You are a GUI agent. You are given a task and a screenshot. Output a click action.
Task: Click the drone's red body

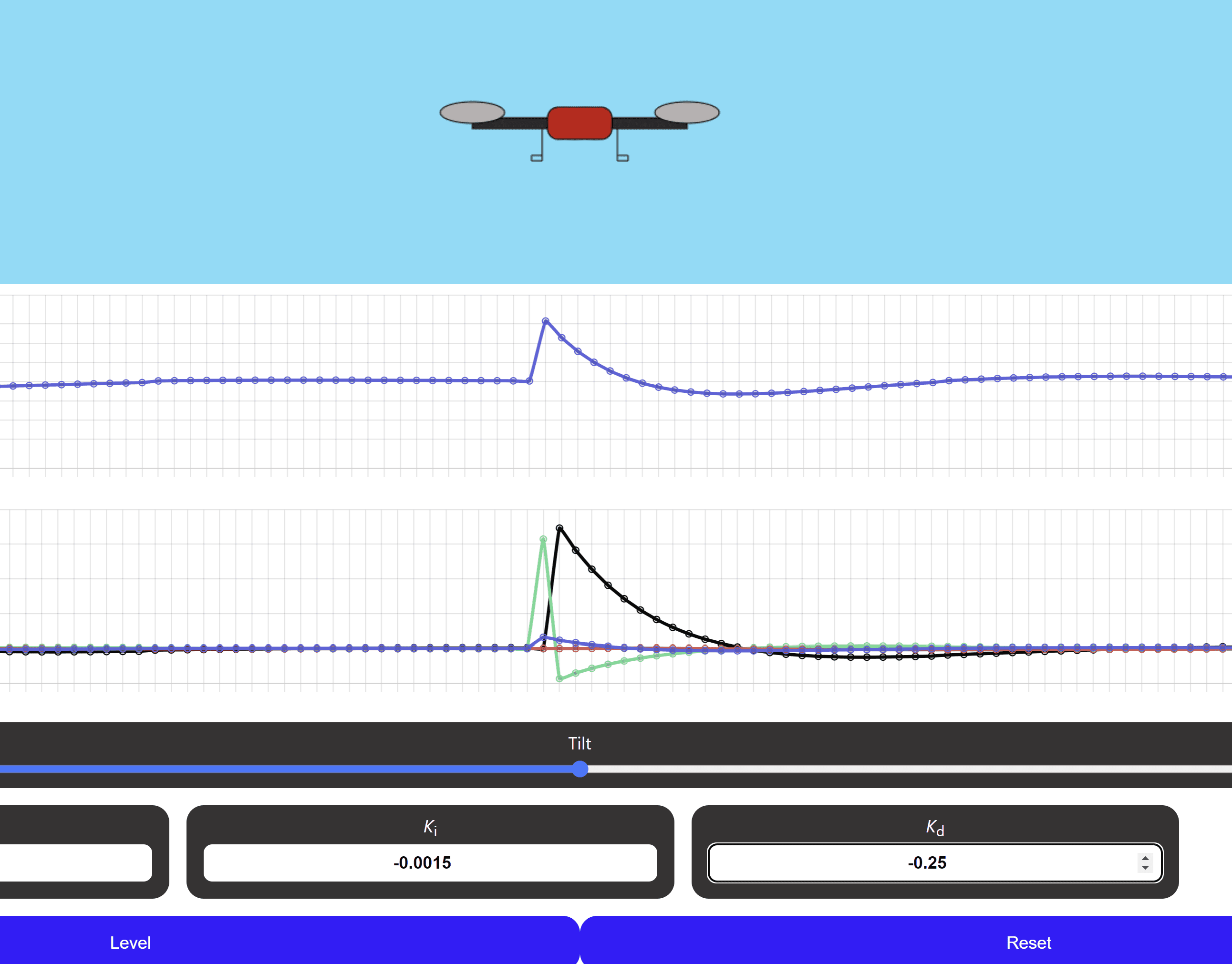tap(580, 123)
